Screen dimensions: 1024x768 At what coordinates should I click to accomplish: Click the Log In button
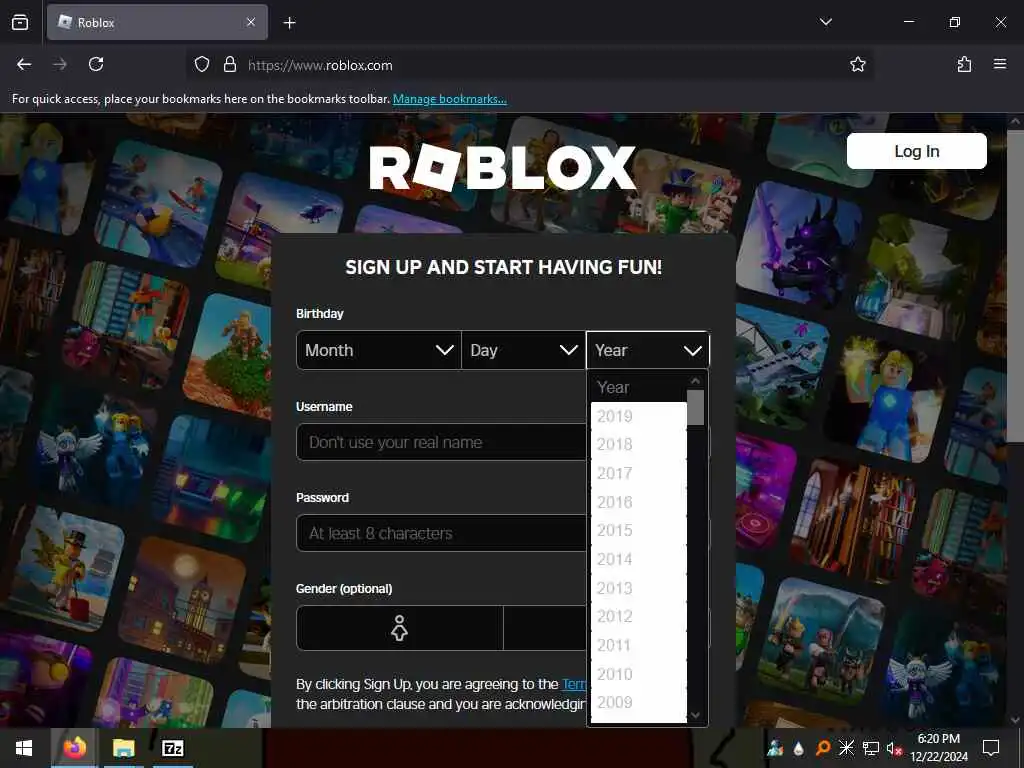(916, 151)
